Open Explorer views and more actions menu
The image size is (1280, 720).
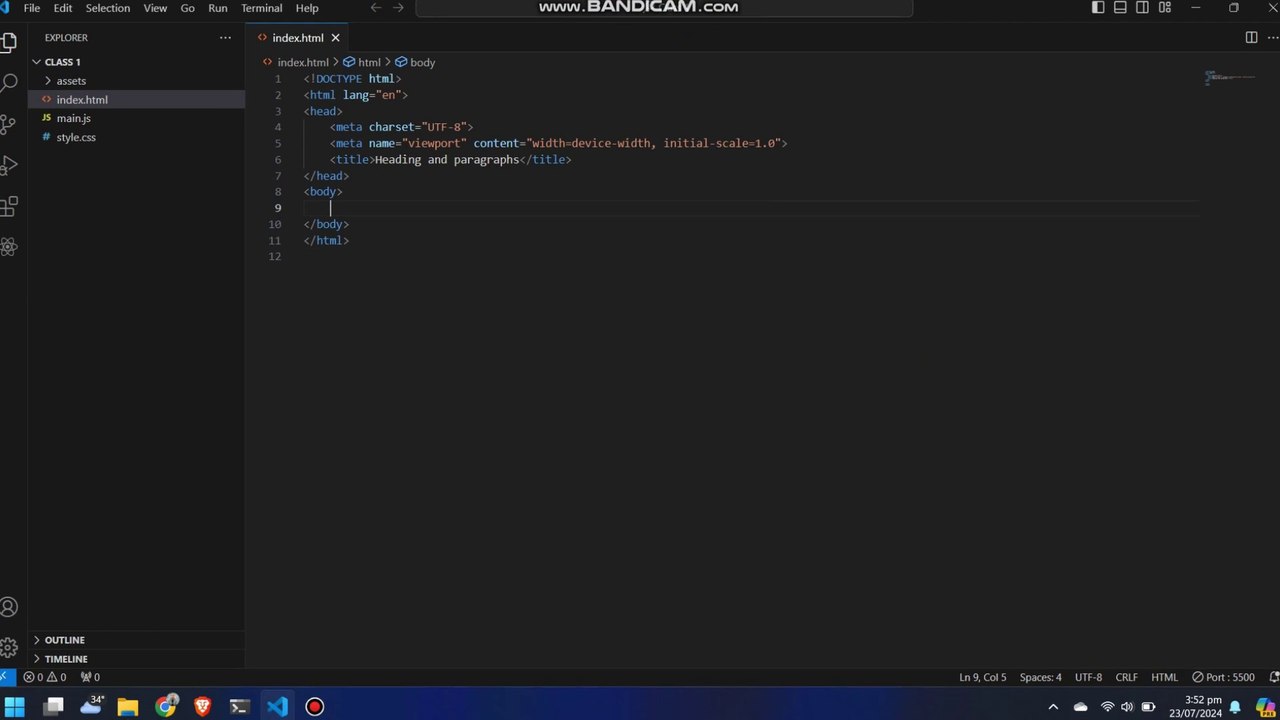point(225,38)
